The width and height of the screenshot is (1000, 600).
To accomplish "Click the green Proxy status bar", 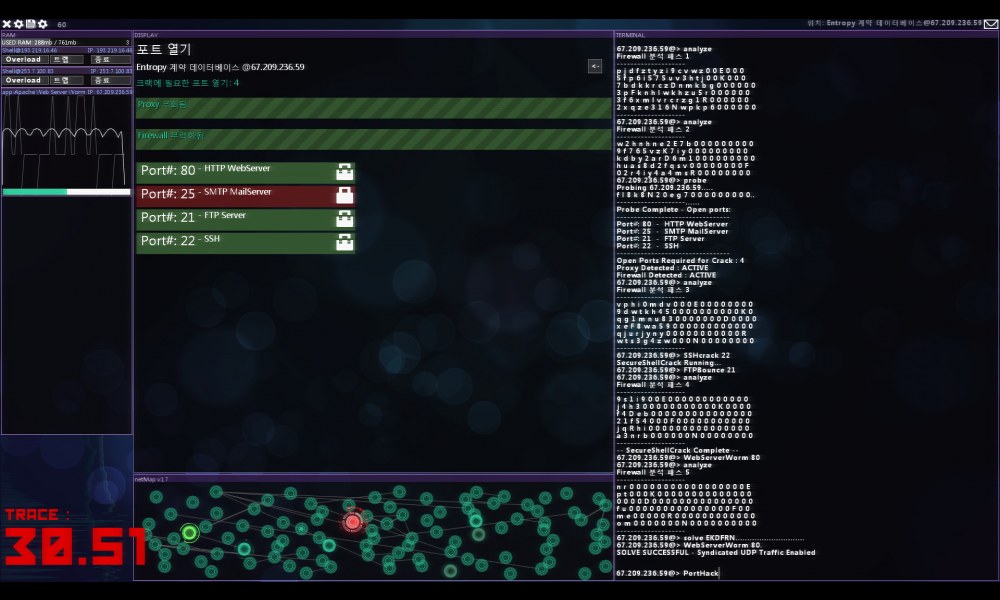I will point(373,108).
